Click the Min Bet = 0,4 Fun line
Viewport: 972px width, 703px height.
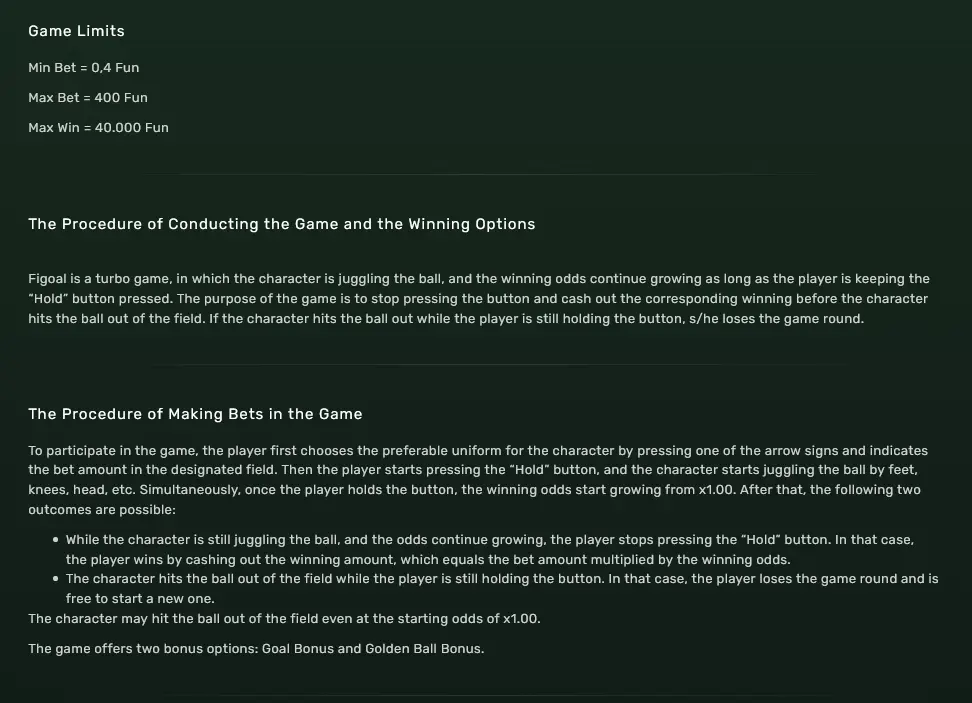point(84,68)
